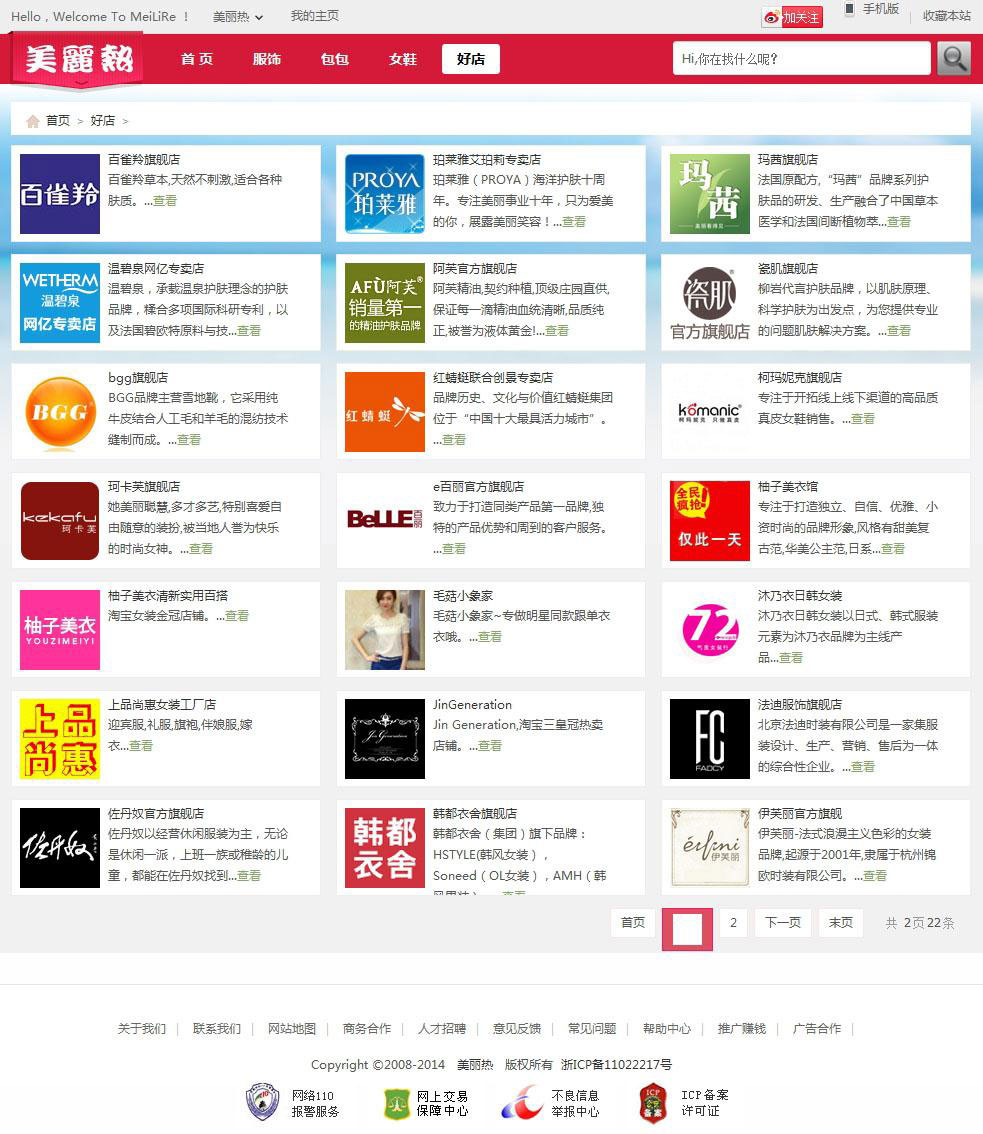The width and height of the screenshot is (983, 1134).
Task: Open the kekafu 珂卡芙 logo
Action: point(60,521)
